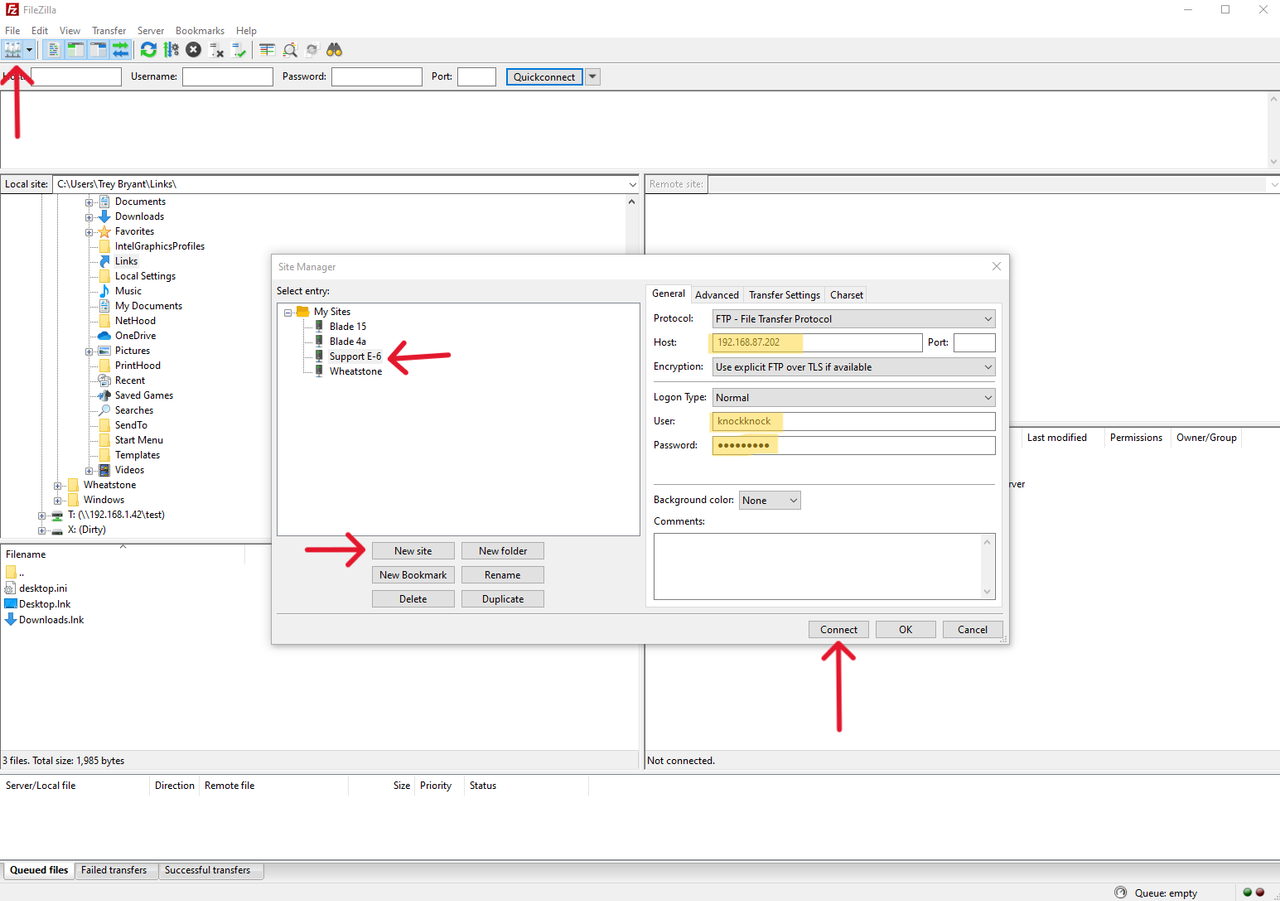Switch to the Advanced tab

point(717,295)
